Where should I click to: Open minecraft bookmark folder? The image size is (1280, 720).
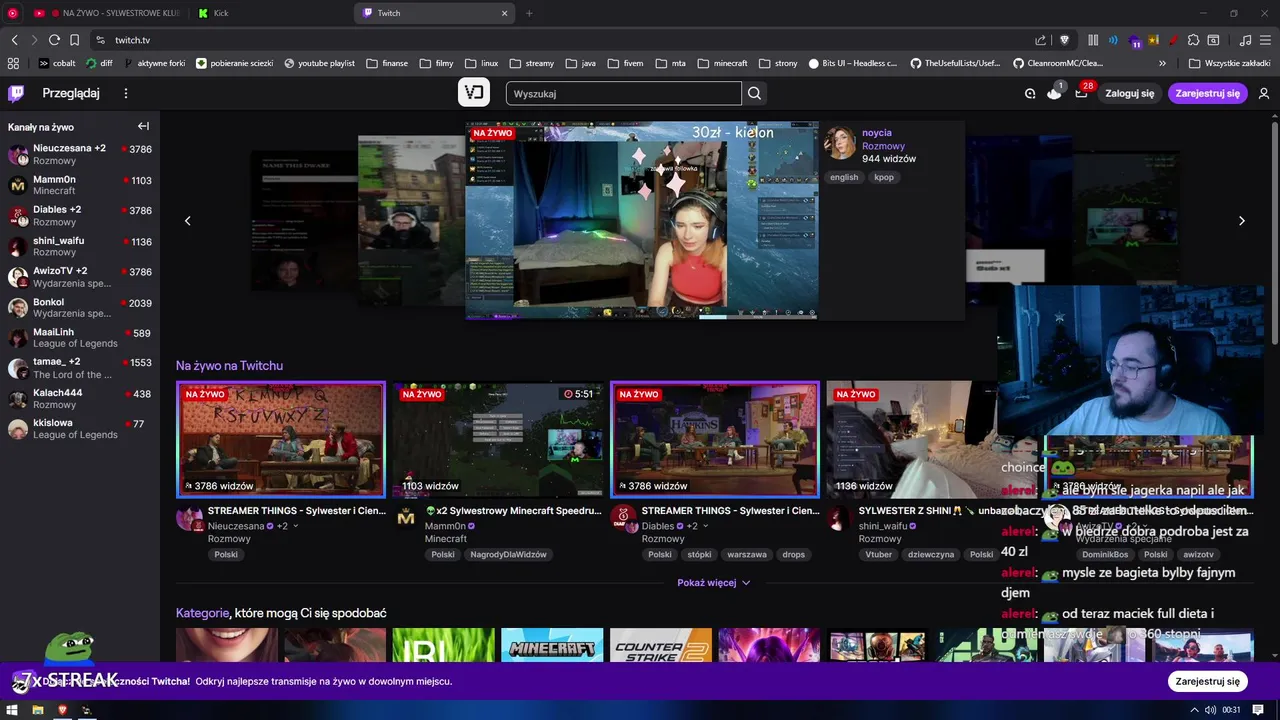coord(722,63)
